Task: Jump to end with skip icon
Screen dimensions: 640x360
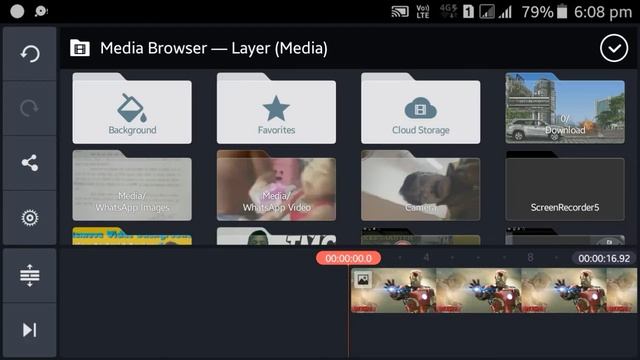Action: (x=30, y=330)
